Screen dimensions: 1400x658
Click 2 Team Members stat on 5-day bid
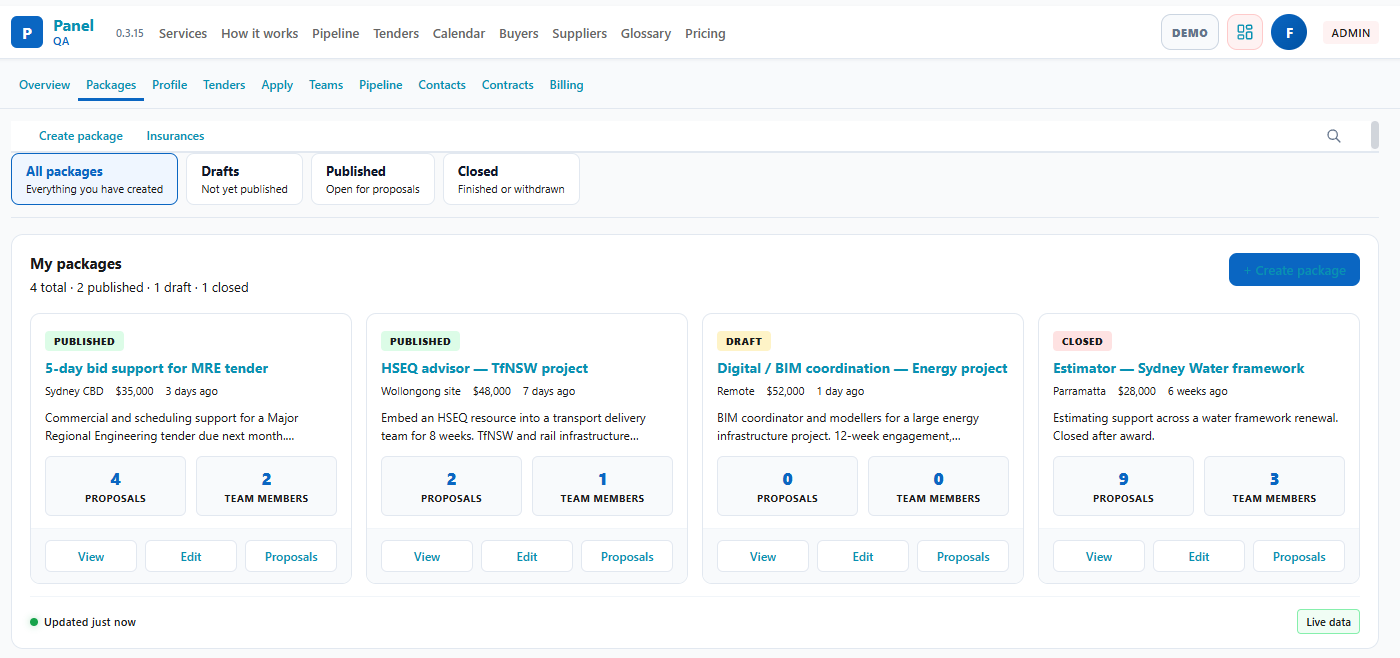(267, 486)
